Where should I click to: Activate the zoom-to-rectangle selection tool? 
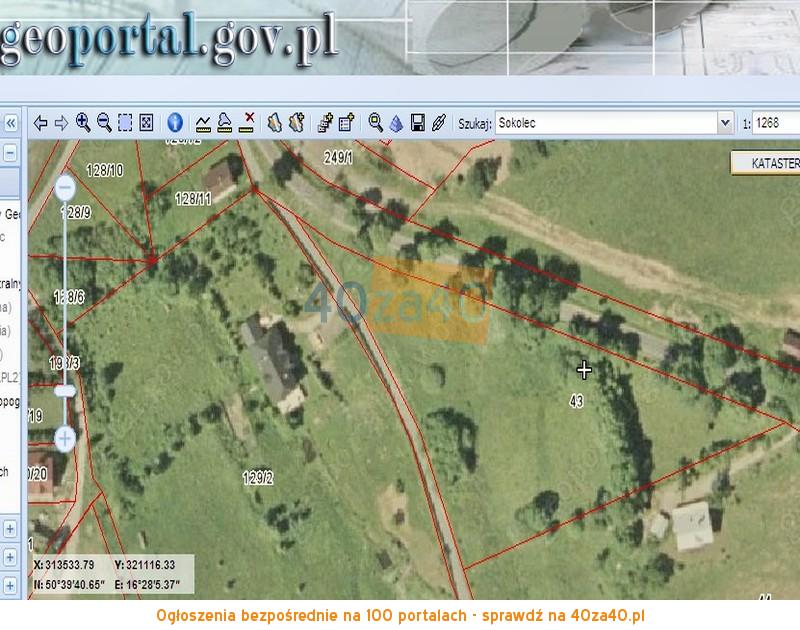(x=125, y=123)
